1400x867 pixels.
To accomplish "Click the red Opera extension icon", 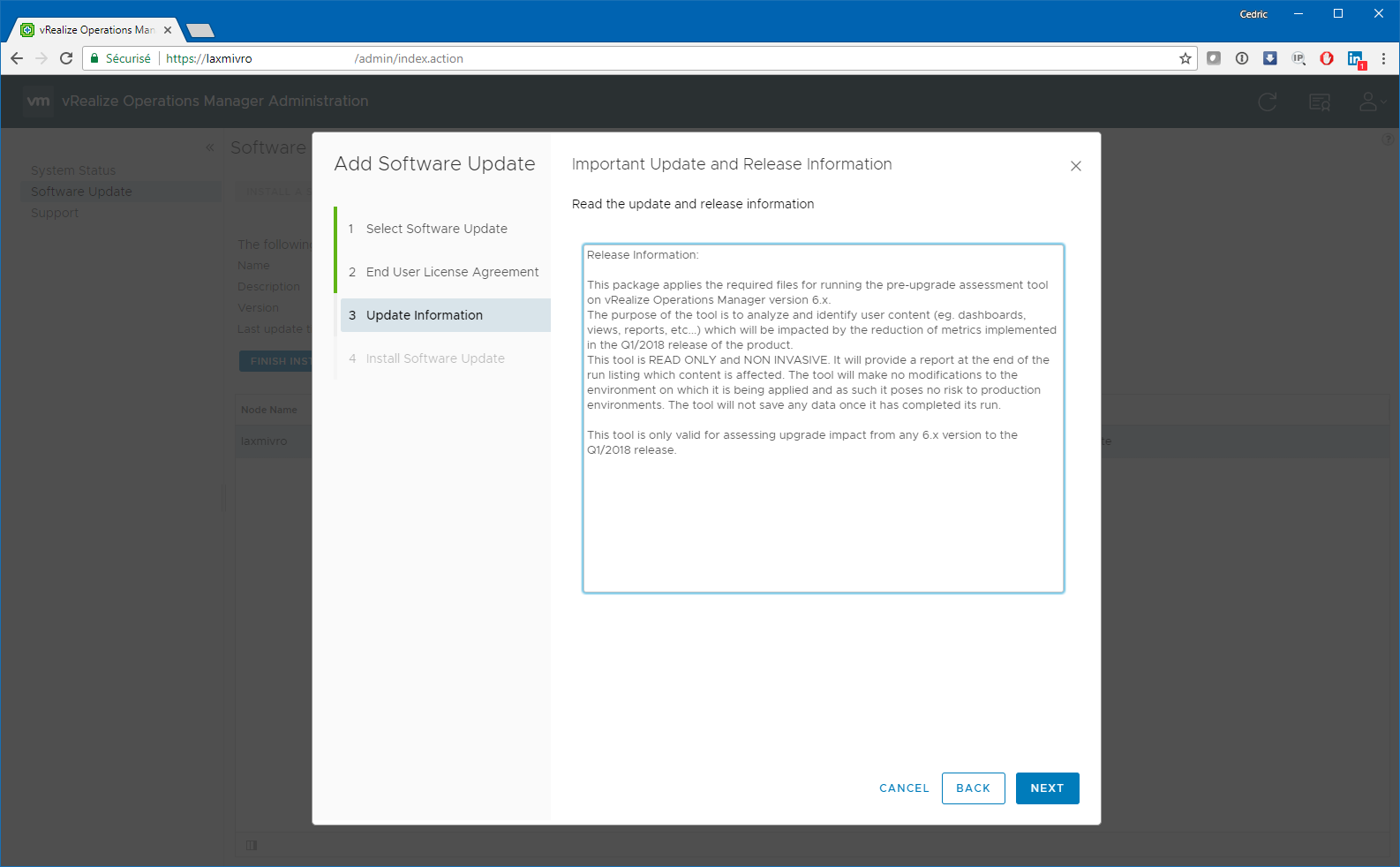I will click(1326, 58).
